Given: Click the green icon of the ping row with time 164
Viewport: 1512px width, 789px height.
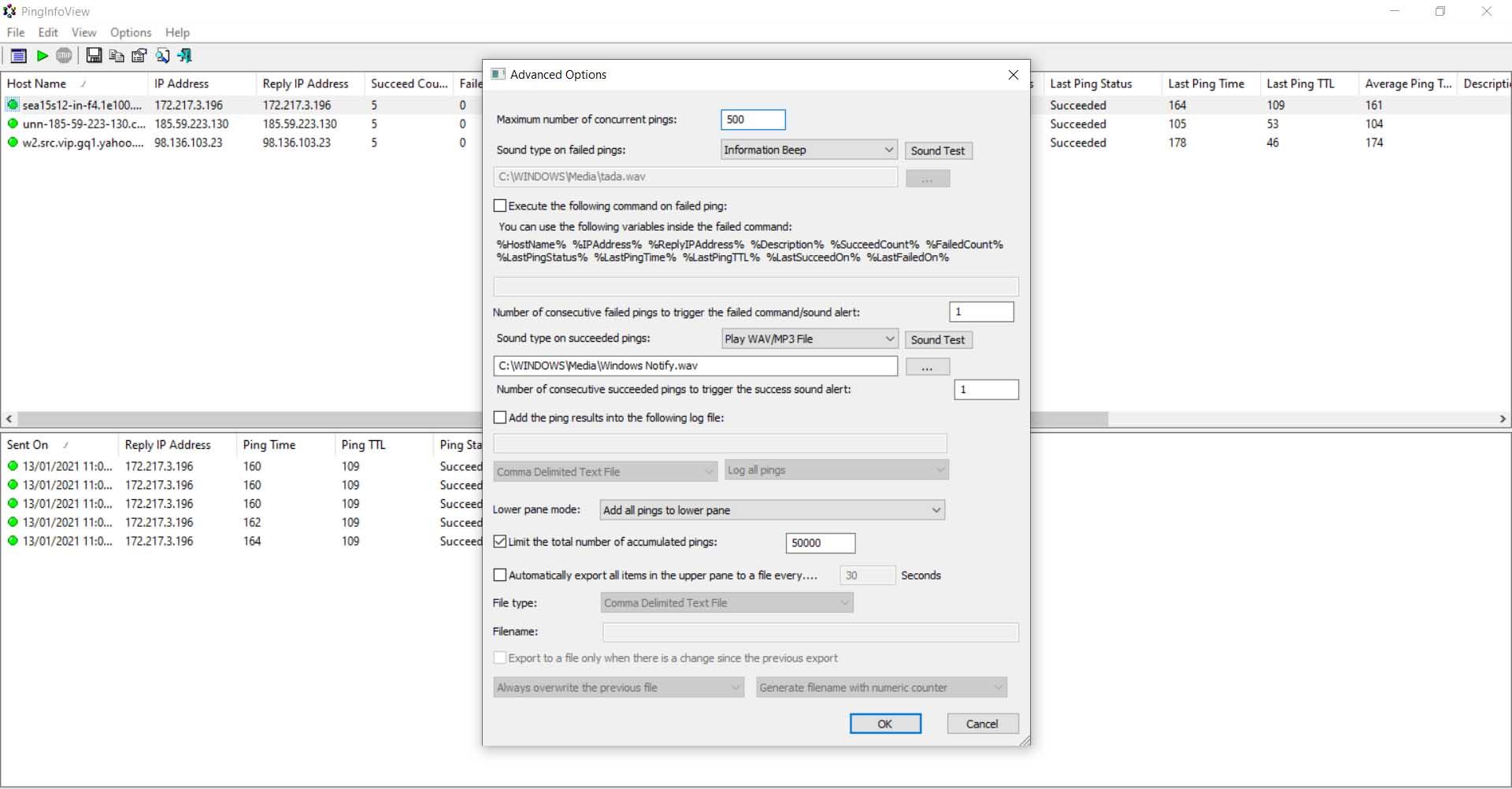Looking at the screenshot, I should click(x=13, y=541).
